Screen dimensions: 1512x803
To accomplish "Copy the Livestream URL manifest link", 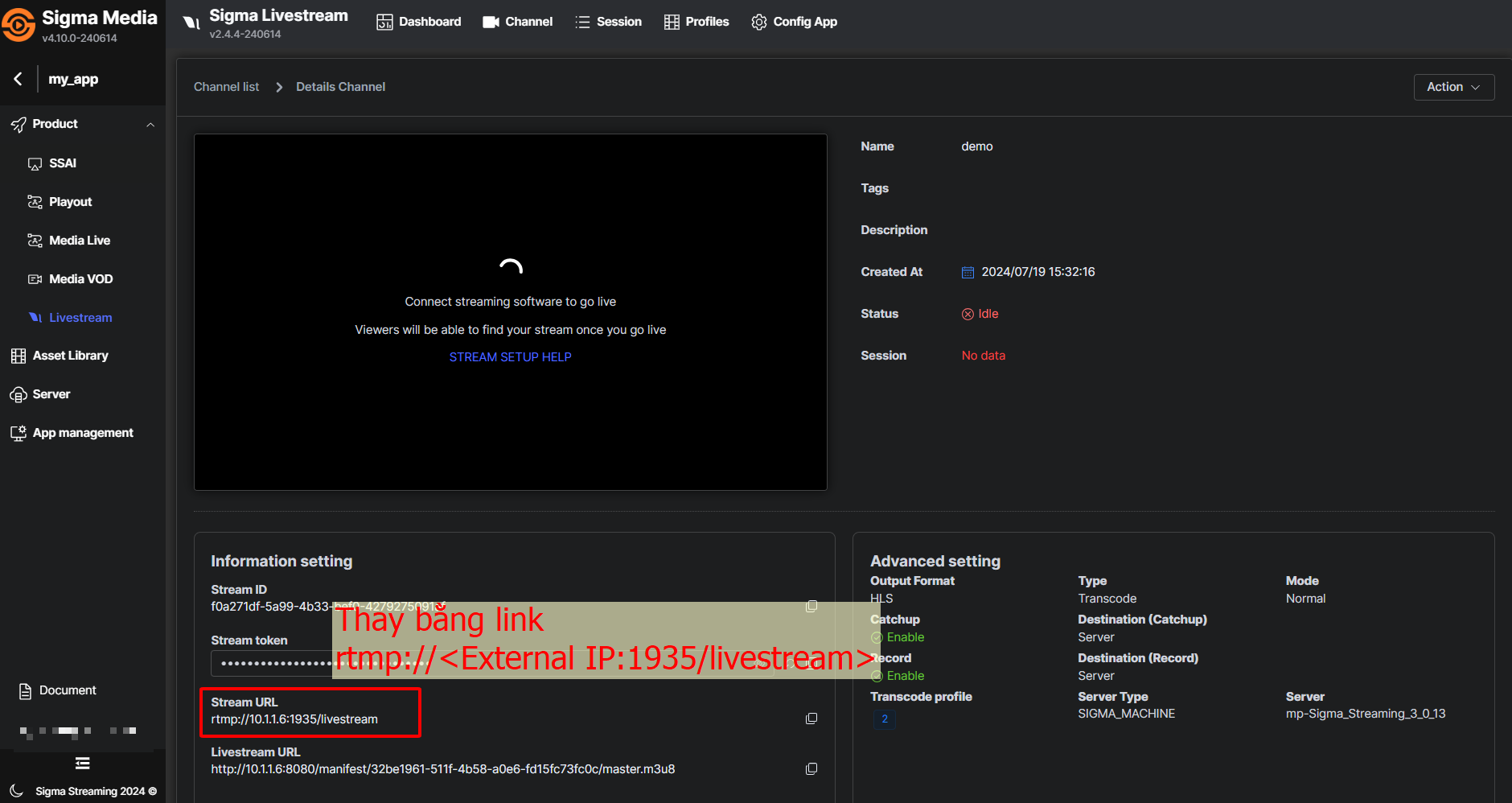I will point(811,769).
